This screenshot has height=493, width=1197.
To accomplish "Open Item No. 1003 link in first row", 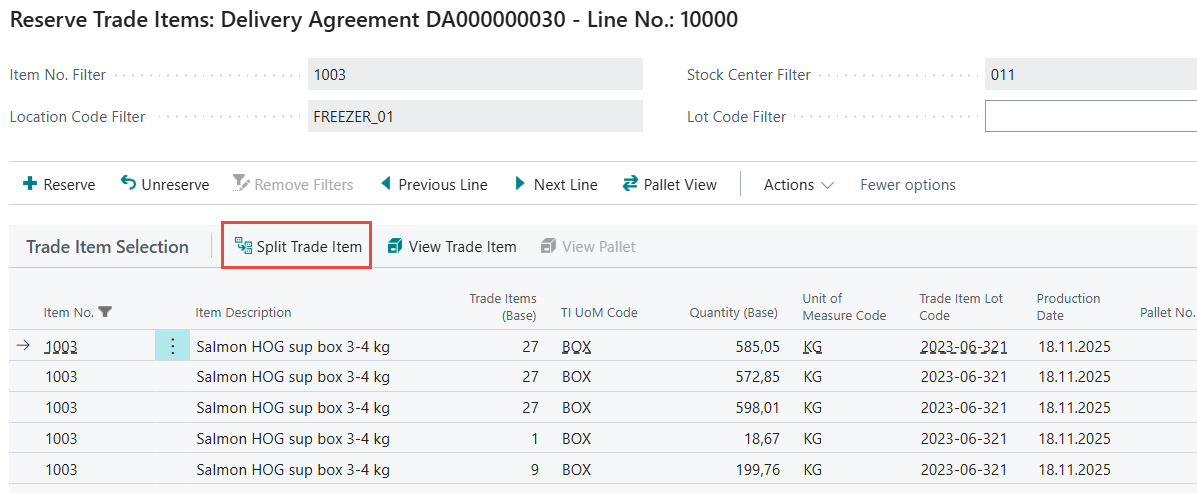I will click(x=61, y=347).
